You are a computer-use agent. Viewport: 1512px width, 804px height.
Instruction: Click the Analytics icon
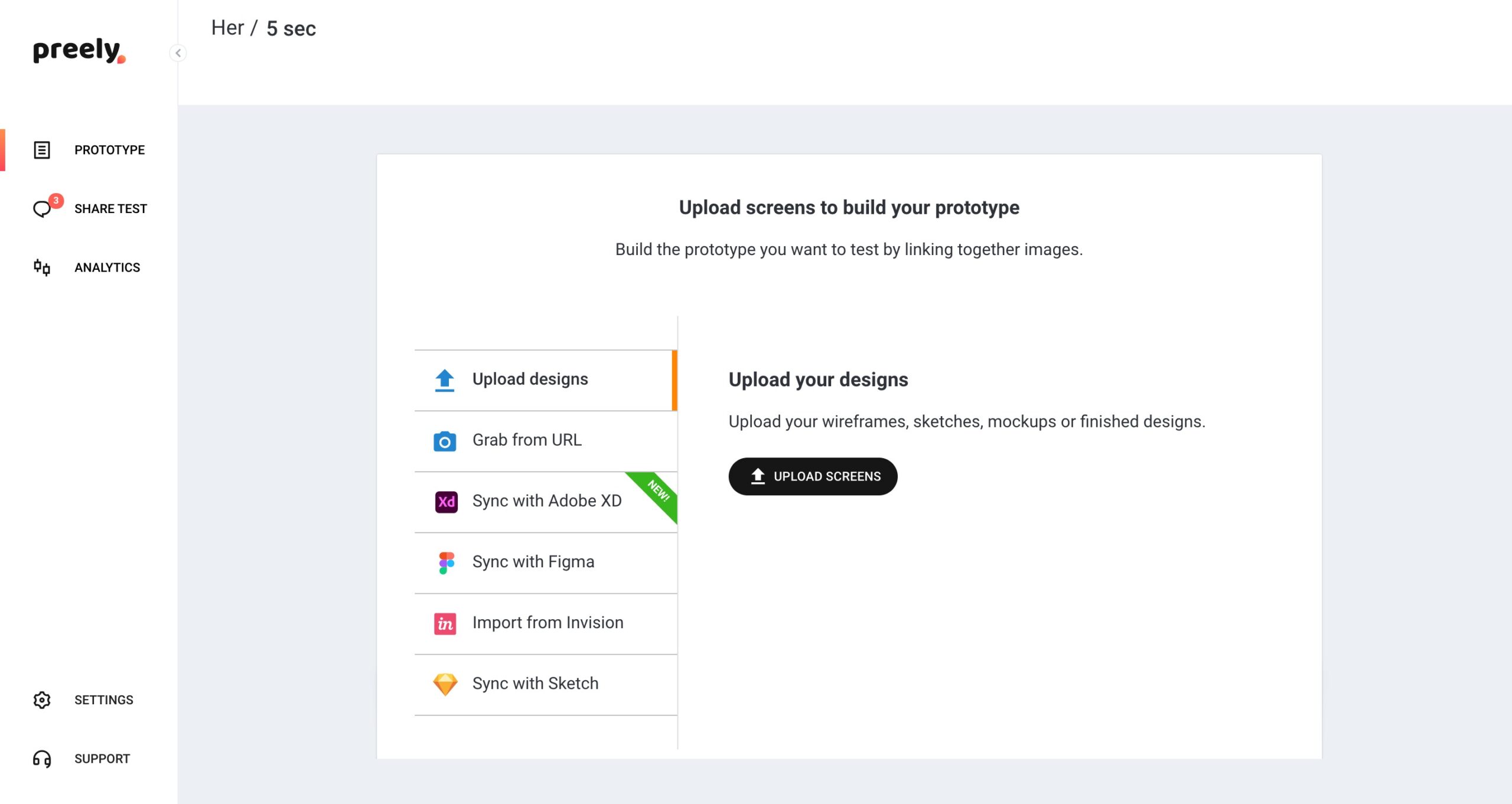click(x=43, y=266)
